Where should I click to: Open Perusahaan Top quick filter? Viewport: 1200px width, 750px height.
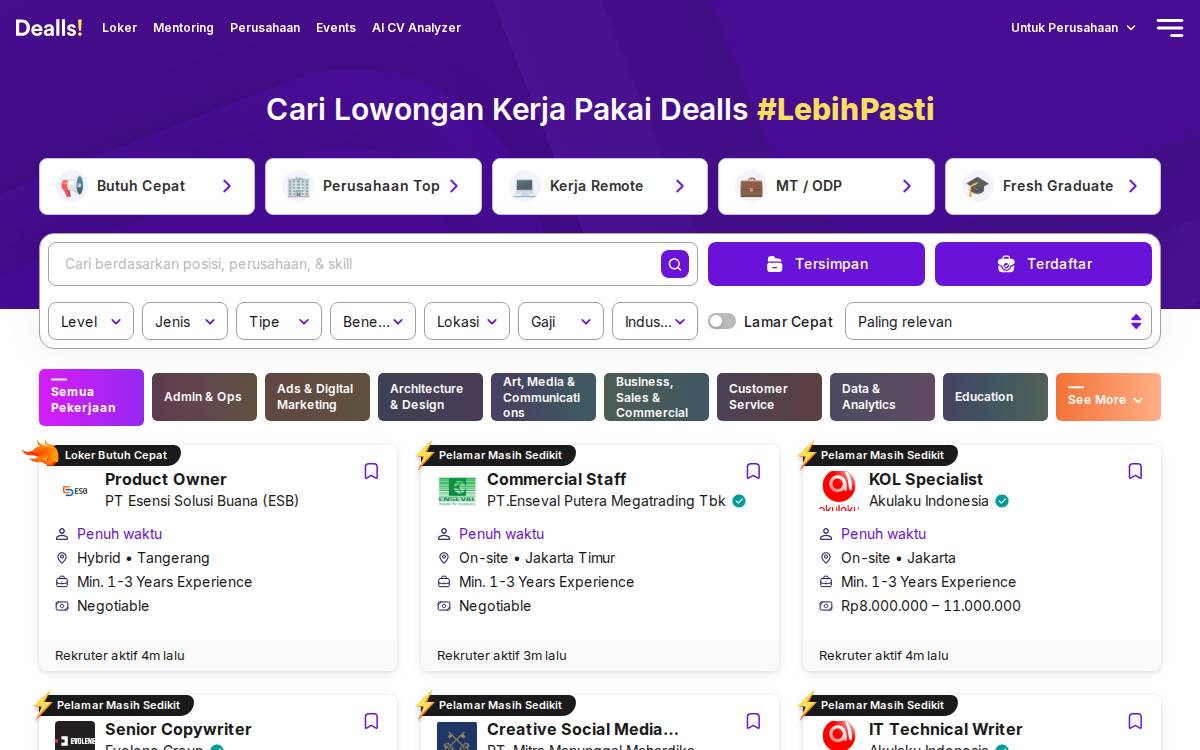[x=373, y=186]
